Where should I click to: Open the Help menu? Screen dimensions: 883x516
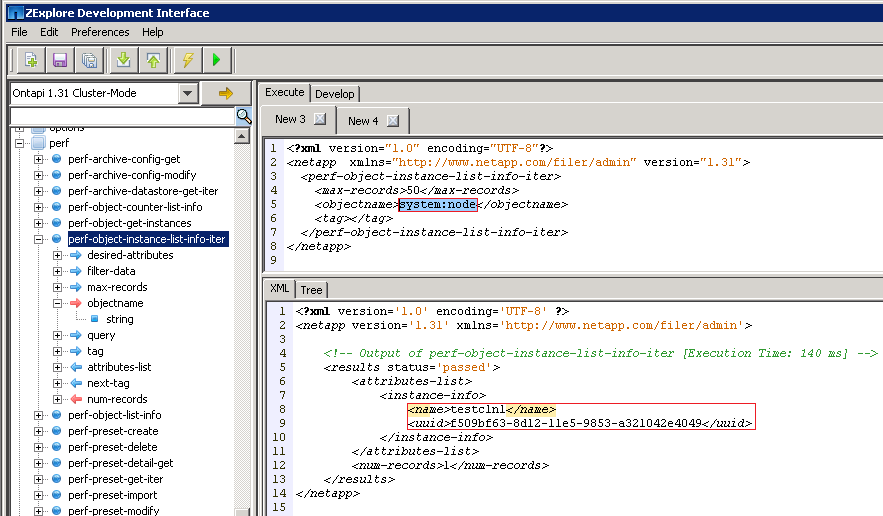tap(153, 32)
